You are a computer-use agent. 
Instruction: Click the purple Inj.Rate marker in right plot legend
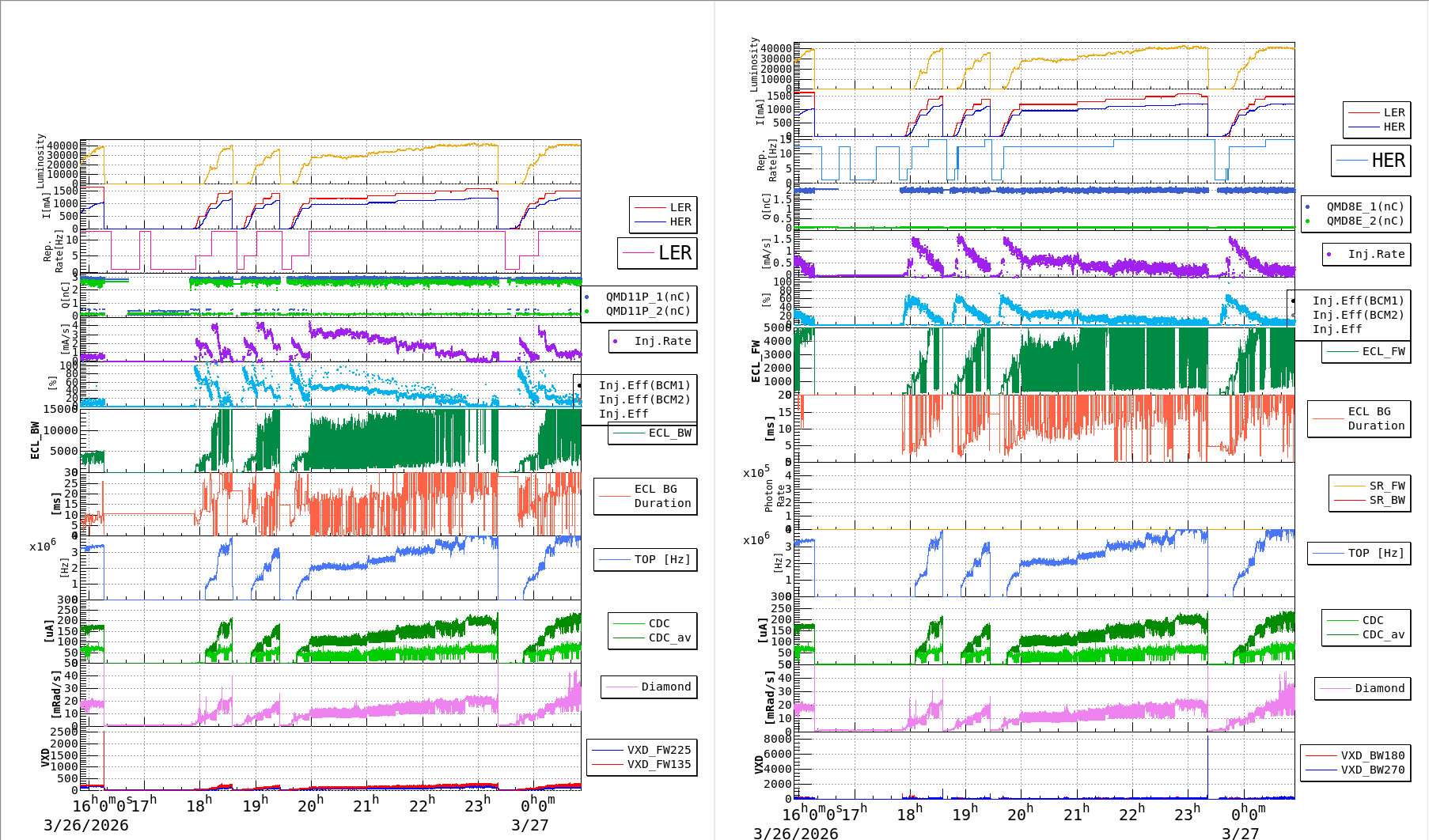[1329, 255]
